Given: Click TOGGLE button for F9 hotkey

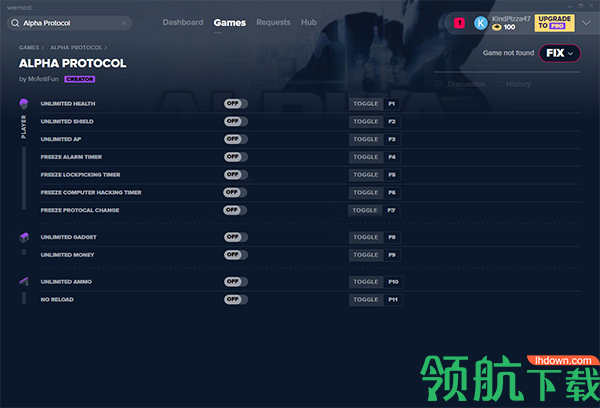Looking at the screenshot, I should point(366,255).
